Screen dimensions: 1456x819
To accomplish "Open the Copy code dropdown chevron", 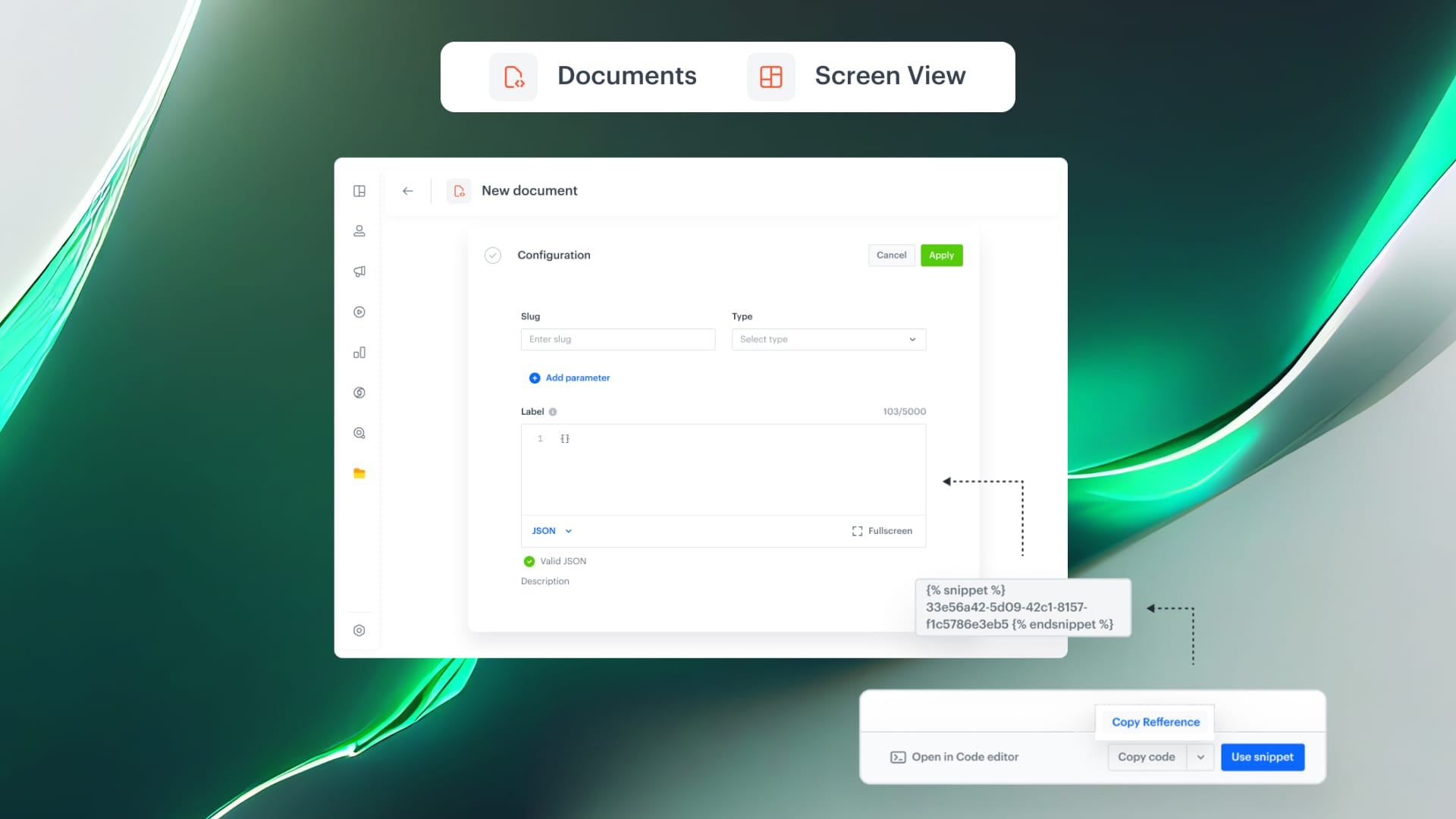I will [x=1200, y=757].
